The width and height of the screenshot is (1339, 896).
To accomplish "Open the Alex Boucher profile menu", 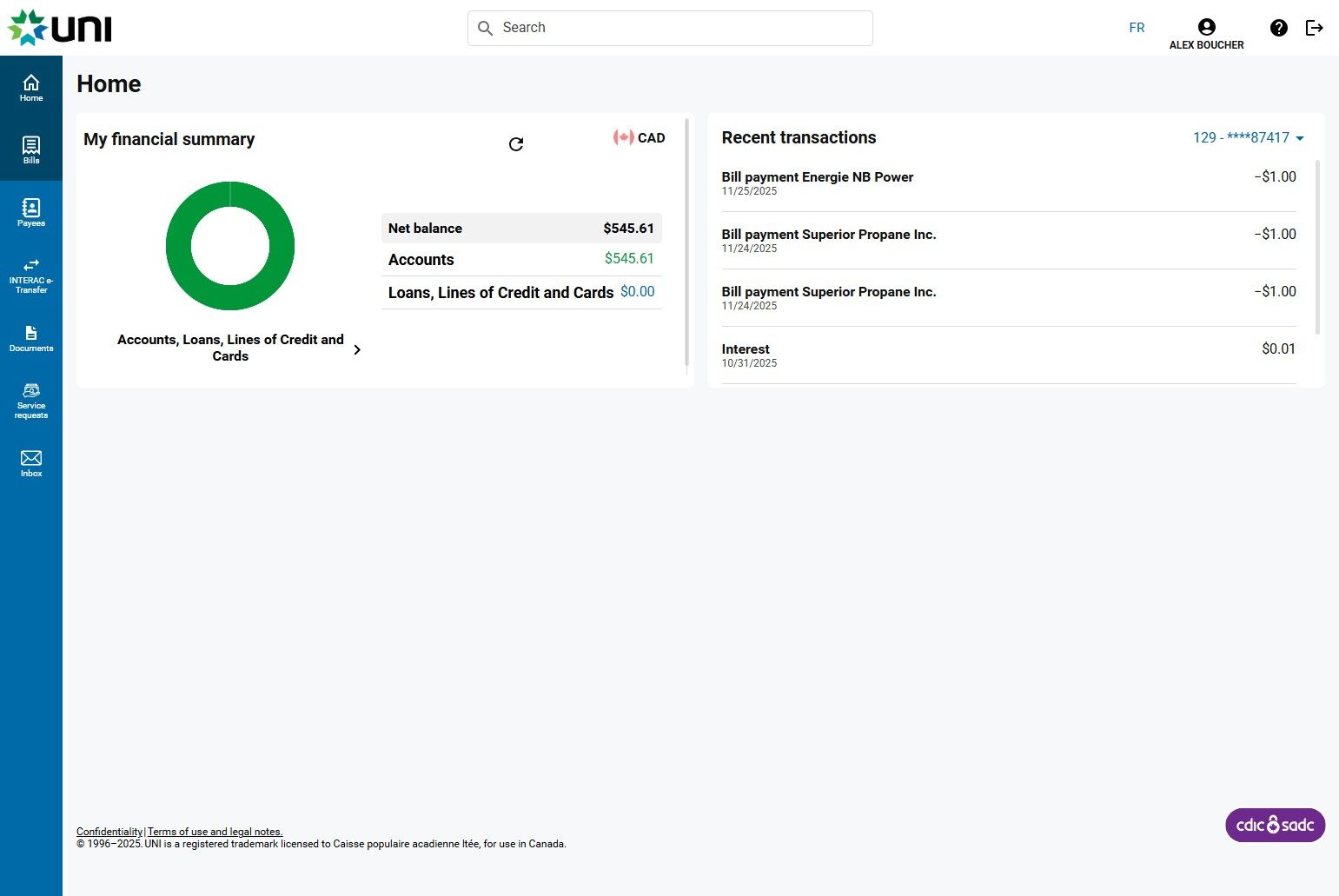I will (x=1206, y=34).
